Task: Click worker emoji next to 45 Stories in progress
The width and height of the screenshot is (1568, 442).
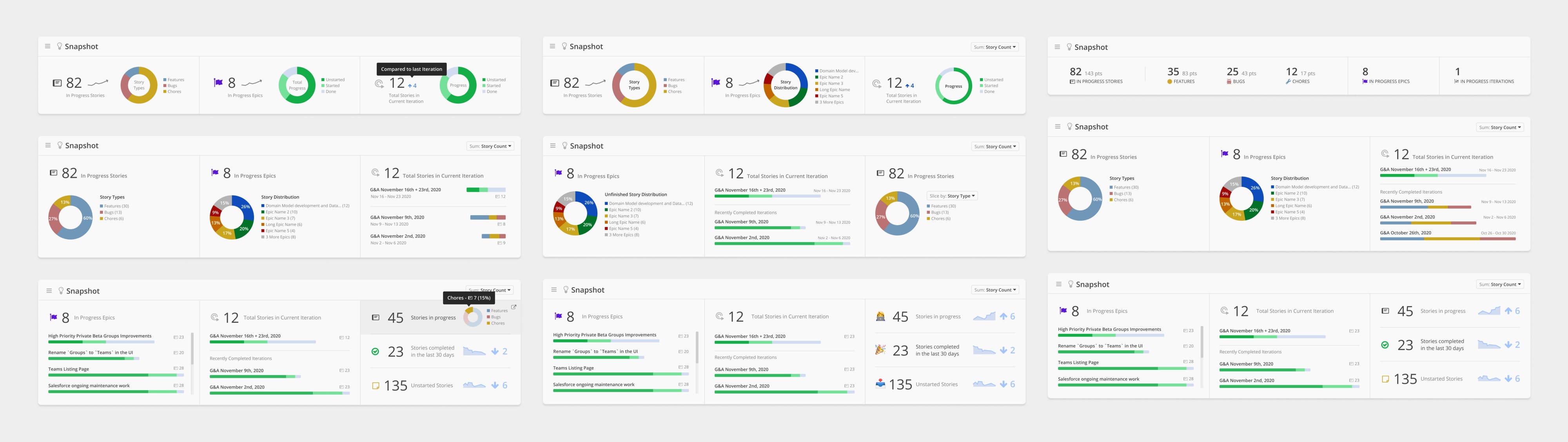Action: coord(880,317)
